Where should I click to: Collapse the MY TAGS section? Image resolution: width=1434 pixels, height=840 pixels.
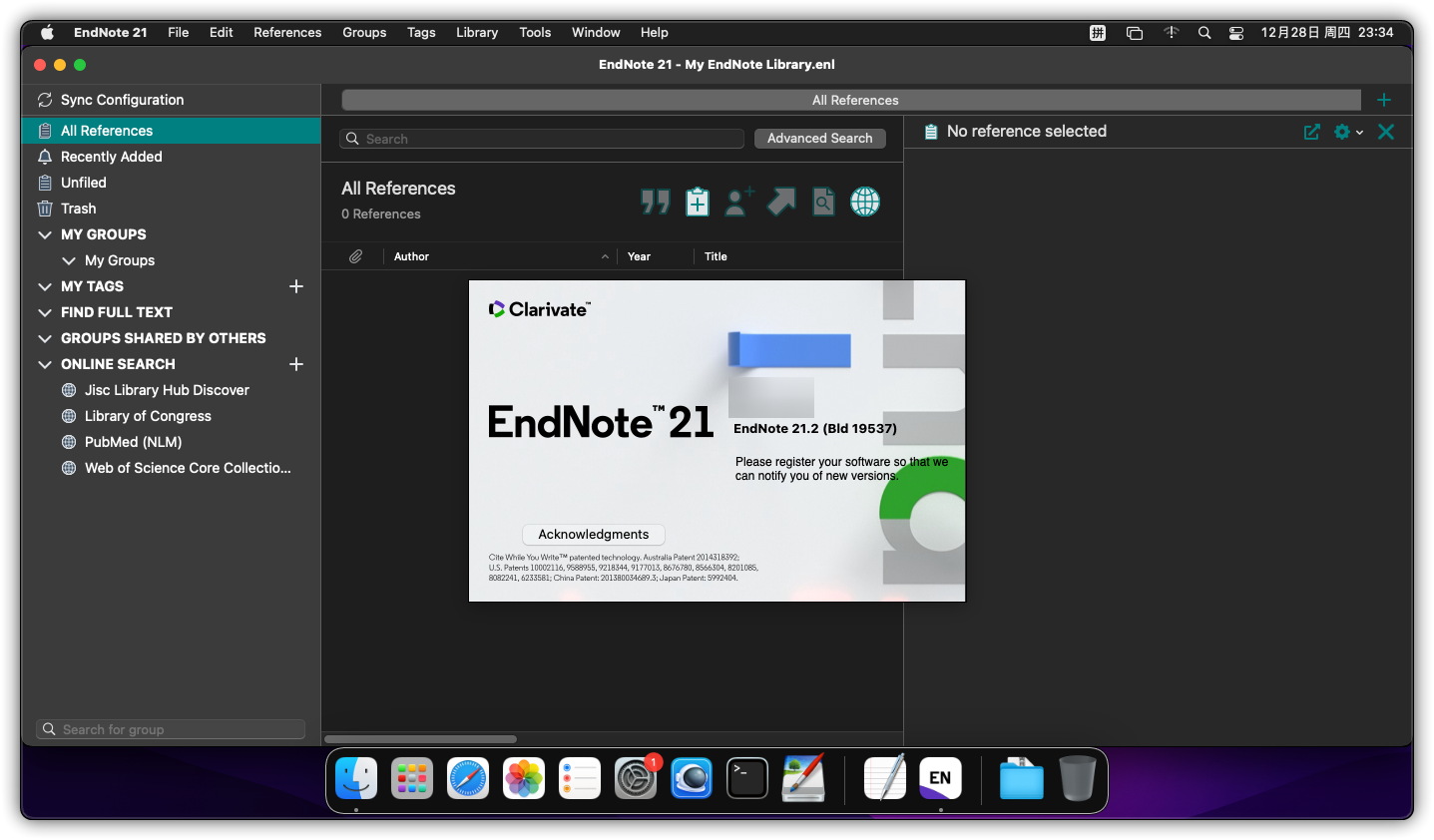(45, 286)
